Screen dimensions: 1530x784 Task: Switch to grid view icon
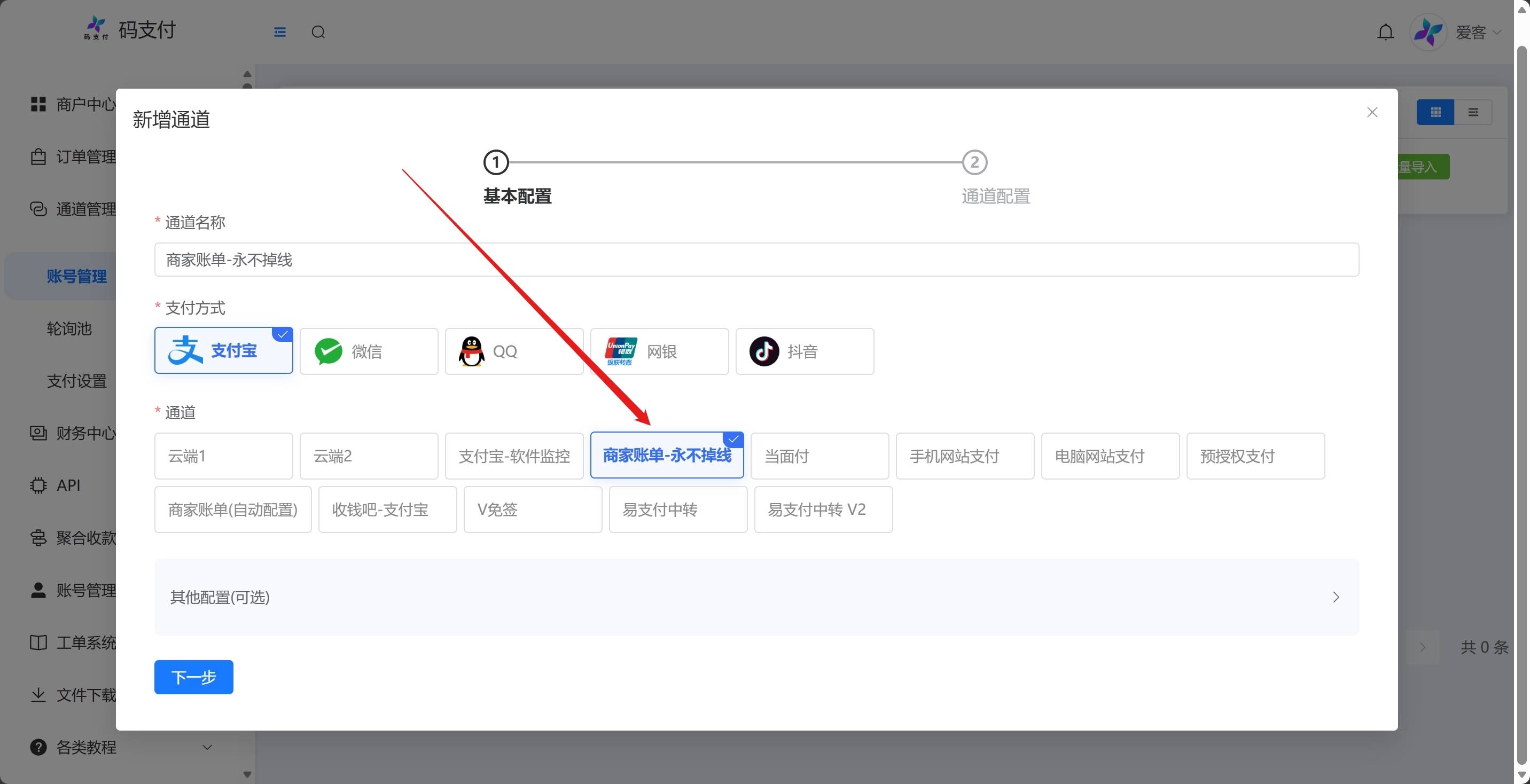click(1435, 112)
